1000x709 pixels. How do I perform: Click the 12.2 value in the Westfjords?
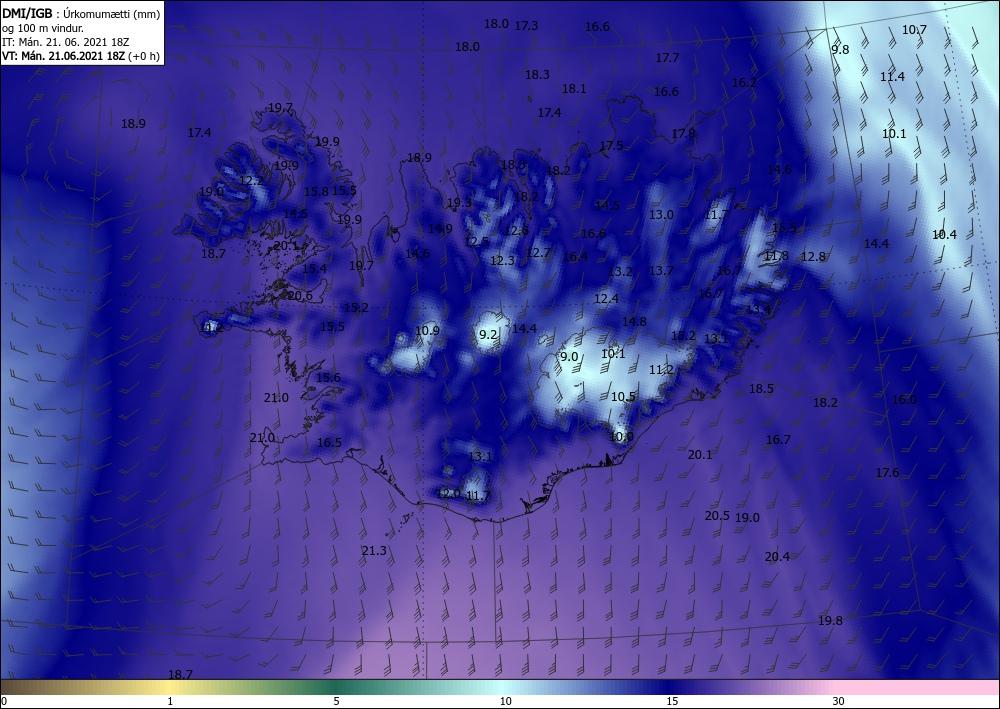tap(251, 180)
